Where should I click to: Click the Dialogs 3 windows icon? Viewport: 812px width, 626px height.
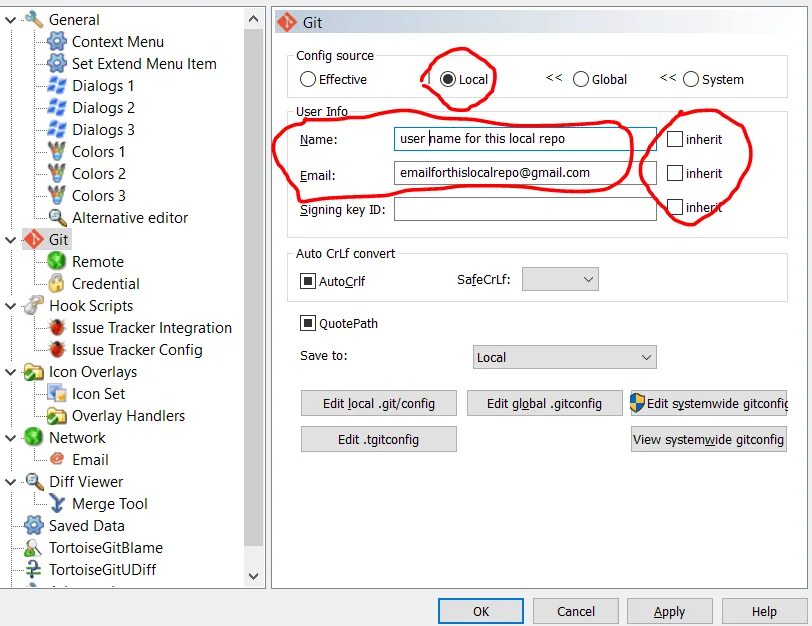(56, 129)
